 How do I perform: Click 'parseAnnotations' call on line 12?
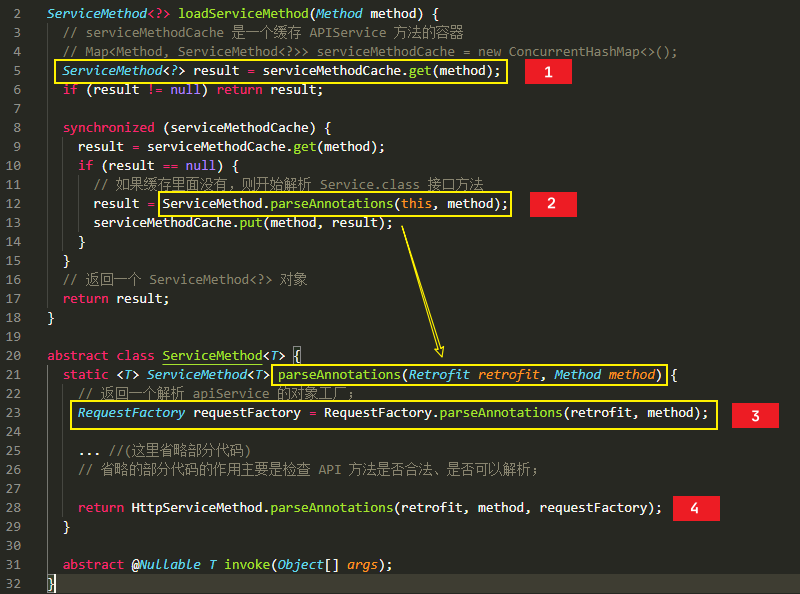(332, 204)
